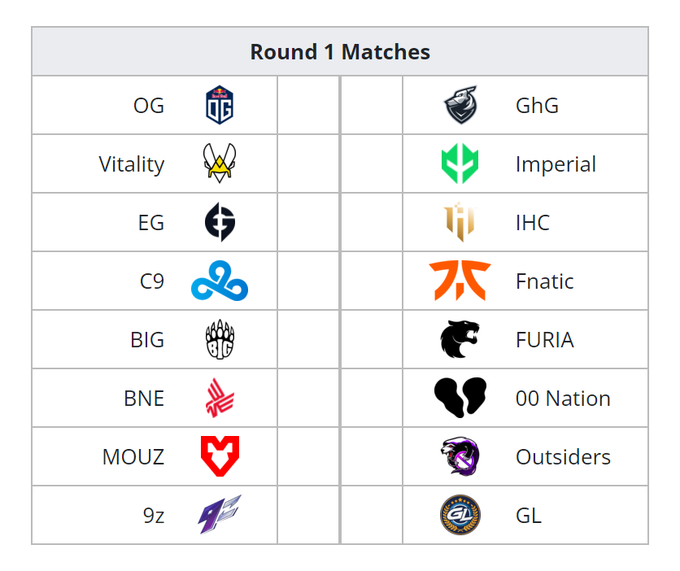The height and width of the screenshot is (571, 680).
Task: Click the Grayhound Gaming logo
Action: pyautogui.click(x=460, y=105)
